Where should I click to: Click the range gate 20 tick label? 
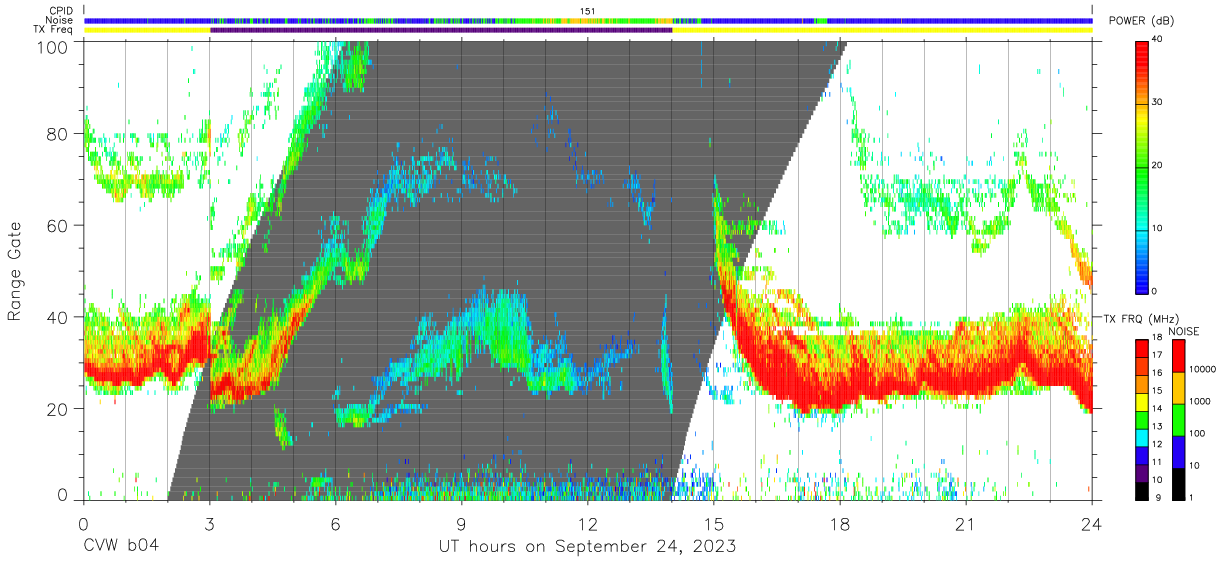coord(57,409)
